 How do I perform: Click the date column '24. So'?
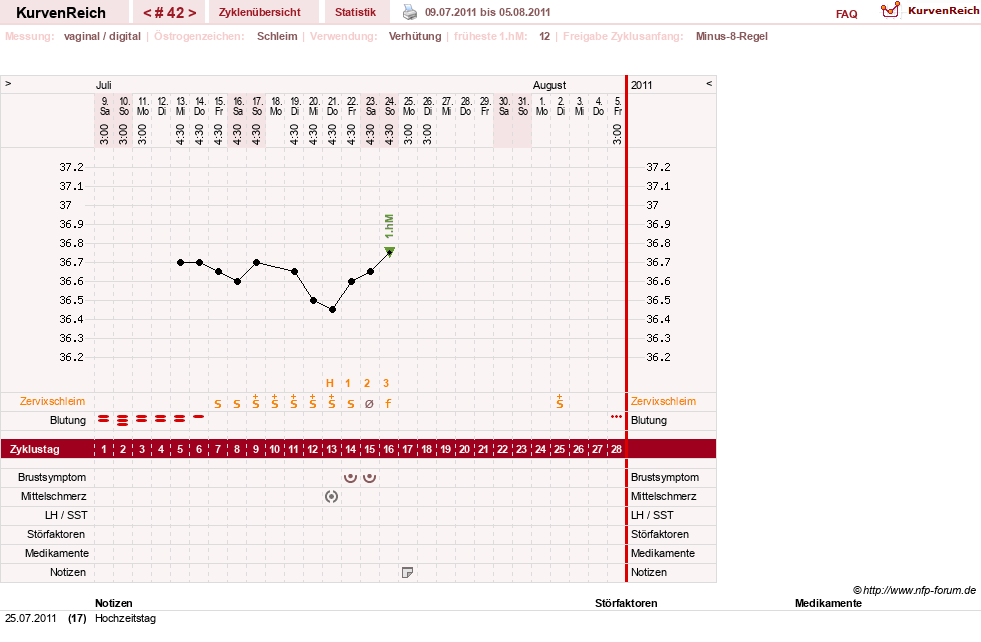pyautogui.click(x=390, y=106)
